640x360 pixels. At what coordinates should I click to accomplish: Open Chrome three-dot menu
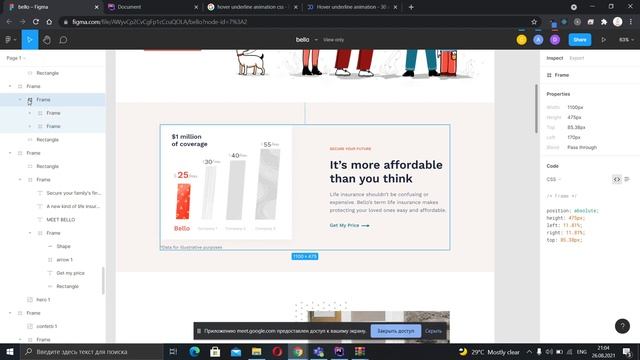[631, 22]
